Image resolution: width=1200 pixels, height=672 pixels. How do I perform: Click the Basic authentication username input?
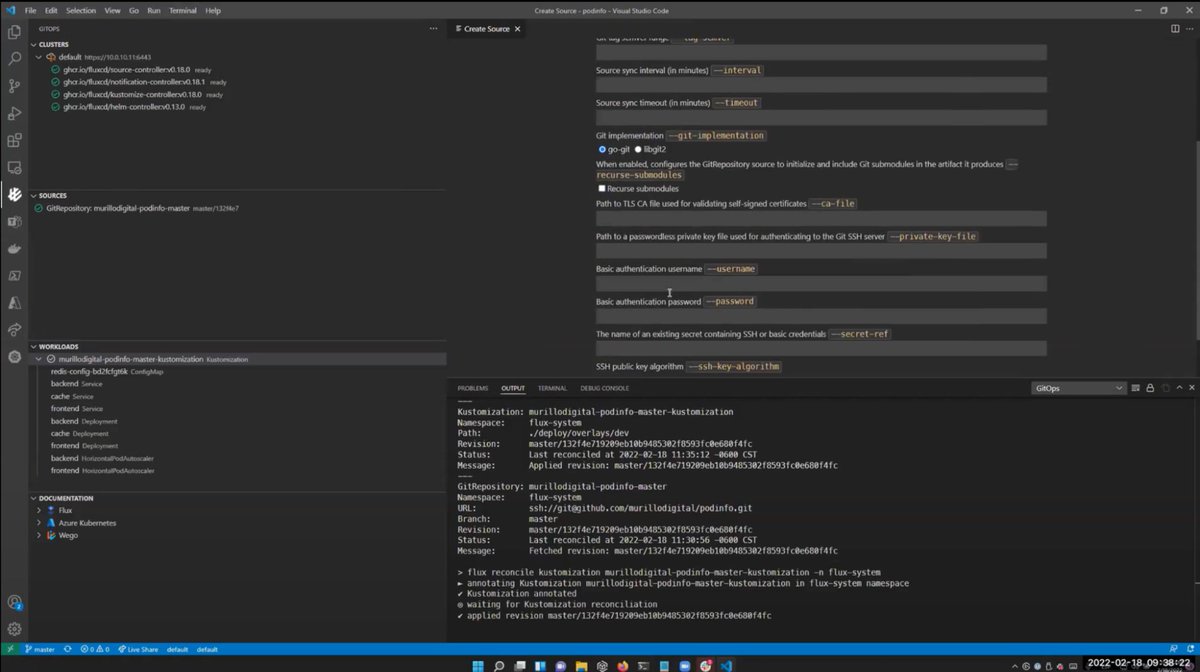[821, 284]
